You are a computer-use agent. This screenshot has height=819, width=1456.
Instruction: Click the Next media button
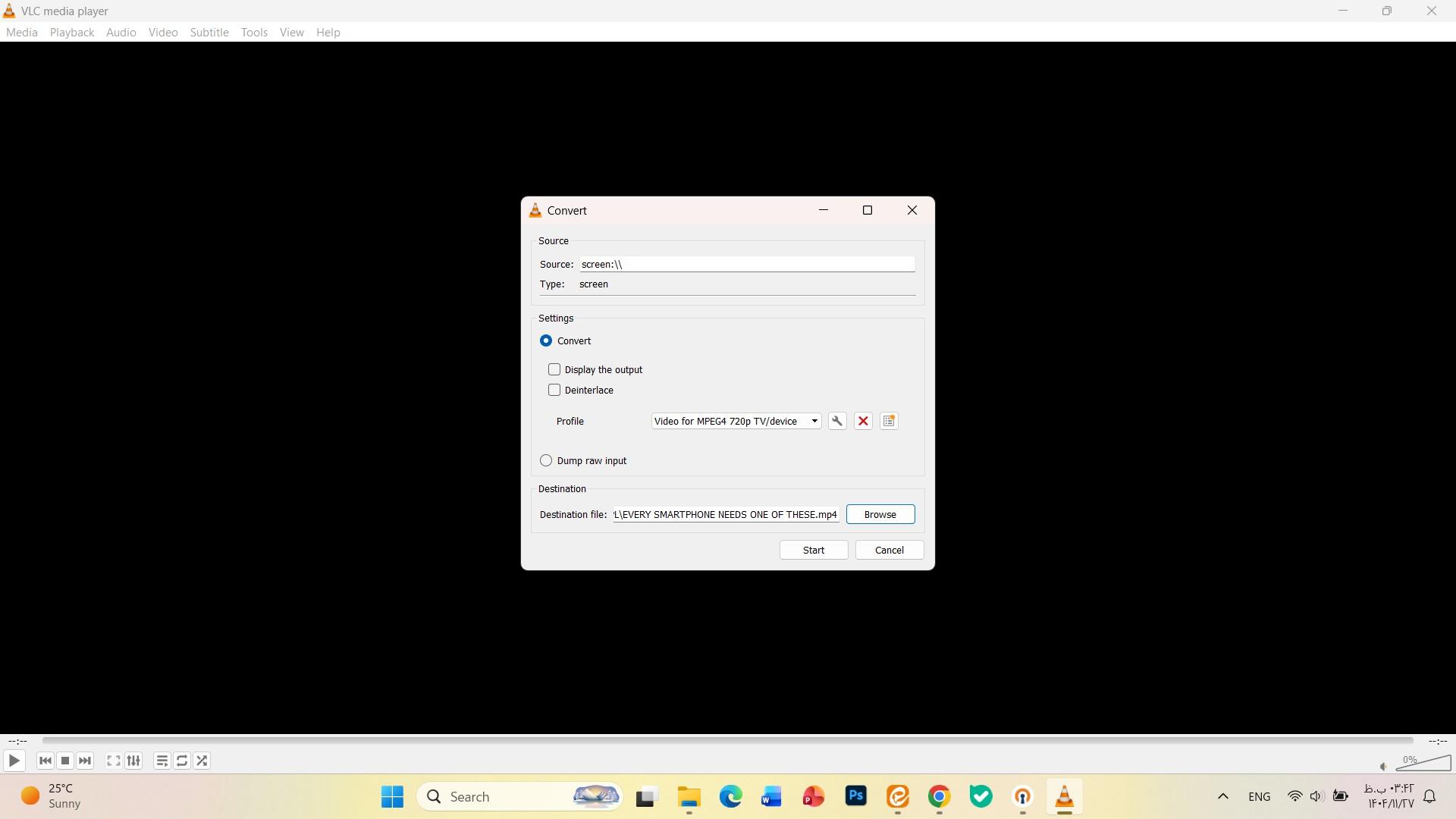coord(85,761)
